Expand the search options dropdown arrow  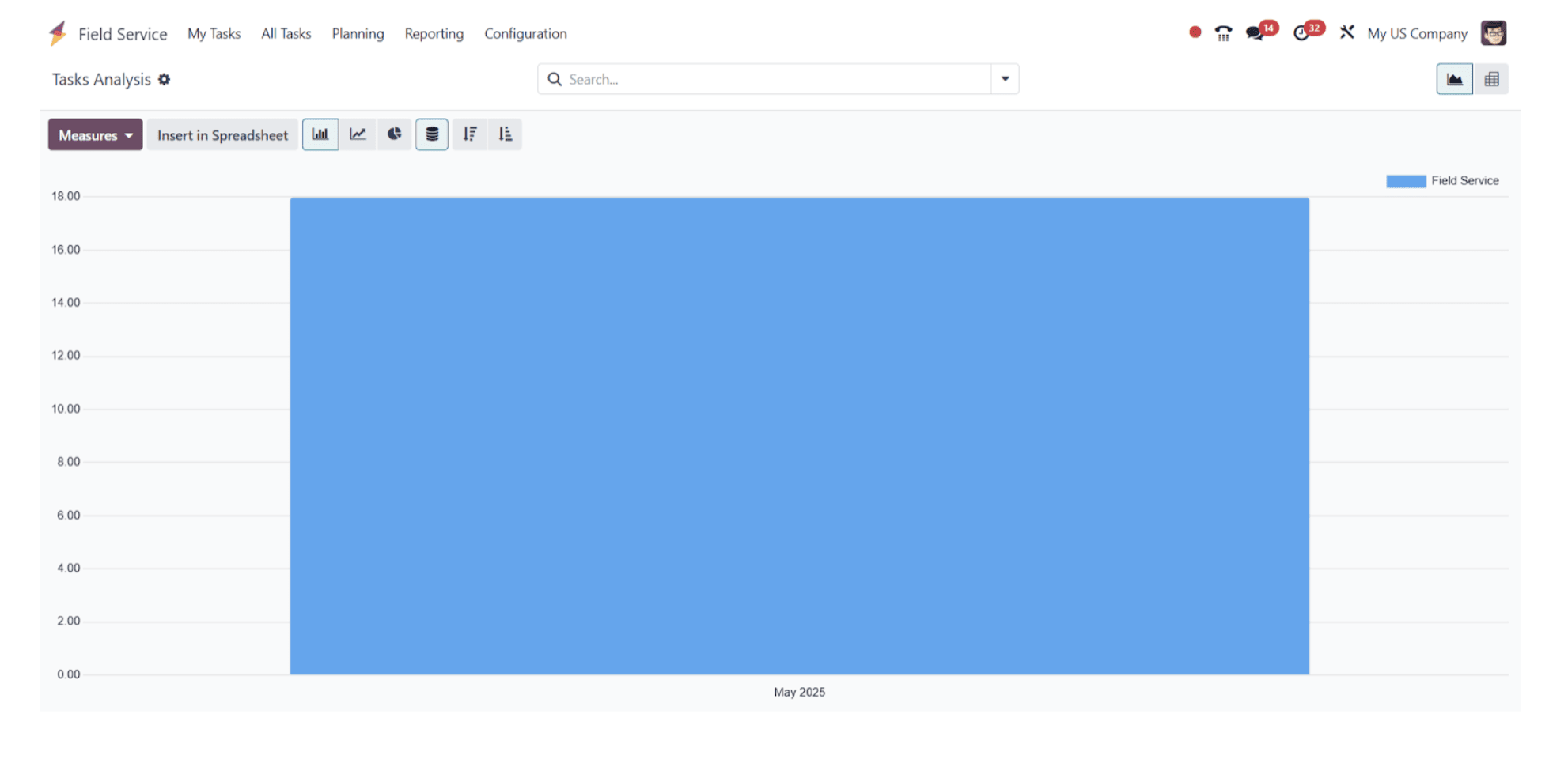tap(1005, 79)
